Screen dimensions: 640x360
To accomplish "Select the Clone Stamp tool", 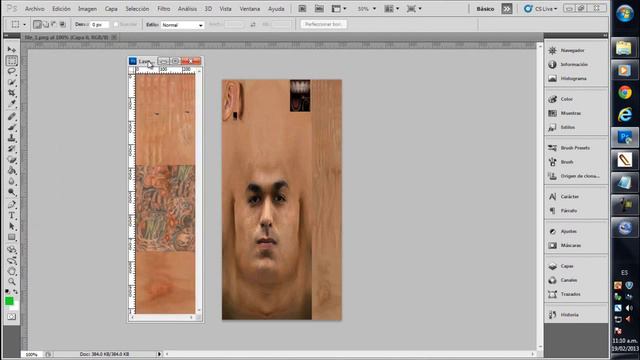I will tap(11, 138).
